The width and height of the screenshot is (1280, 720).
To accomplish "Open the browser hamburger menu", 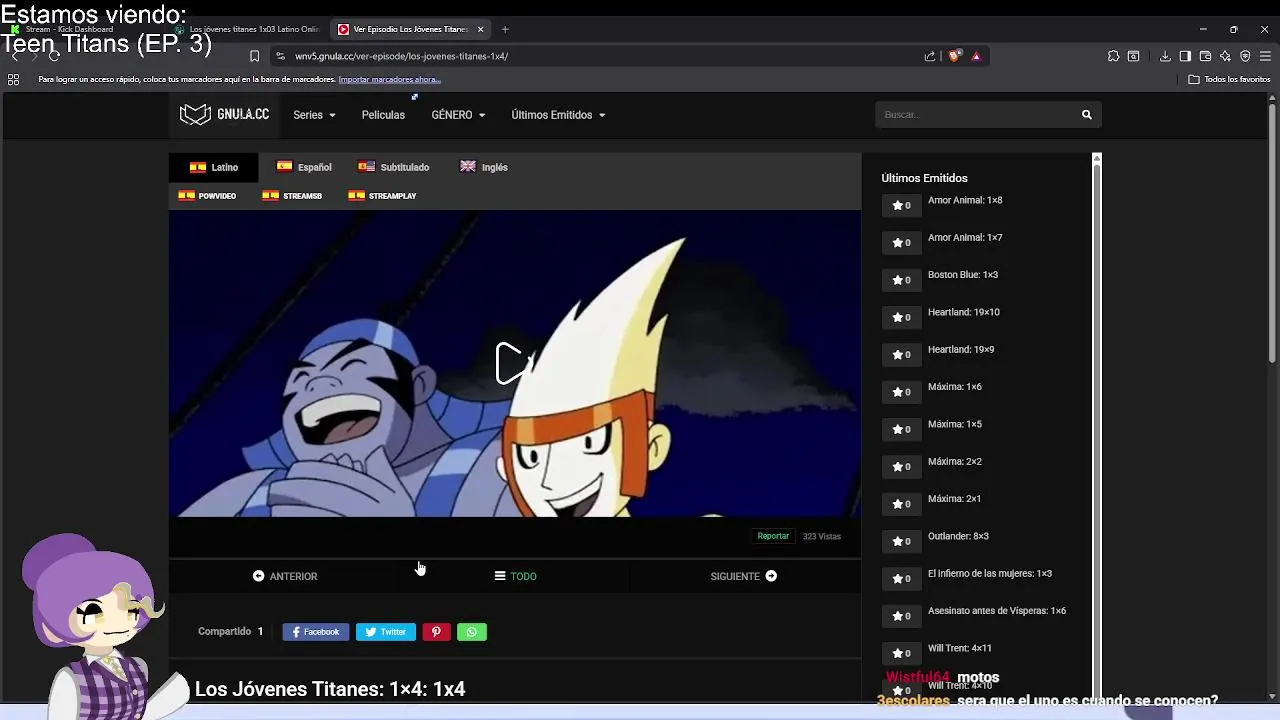I will coord(1265,56).
